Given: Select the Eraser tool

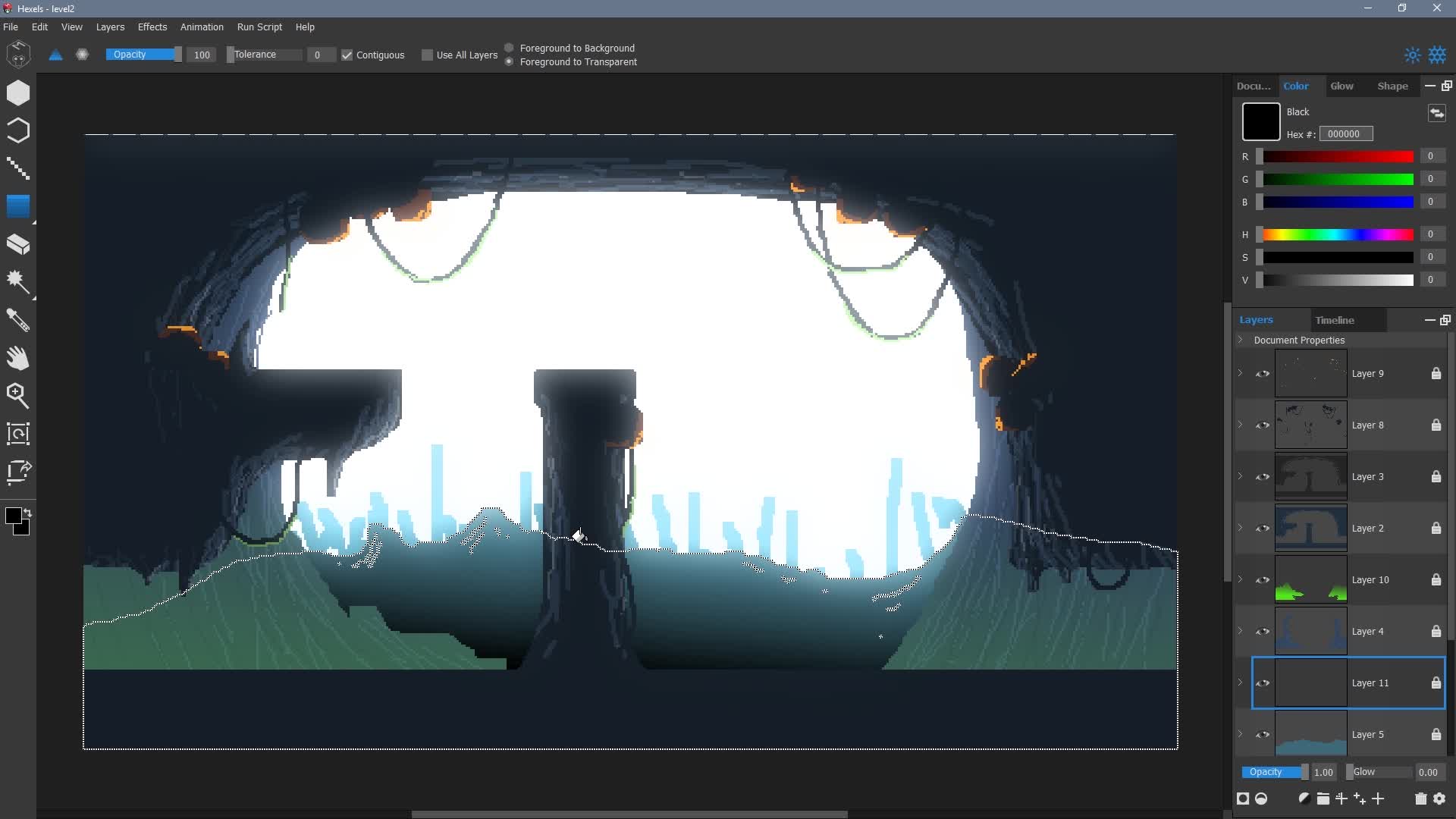Looking at the screenshot, I should (18, 244).
